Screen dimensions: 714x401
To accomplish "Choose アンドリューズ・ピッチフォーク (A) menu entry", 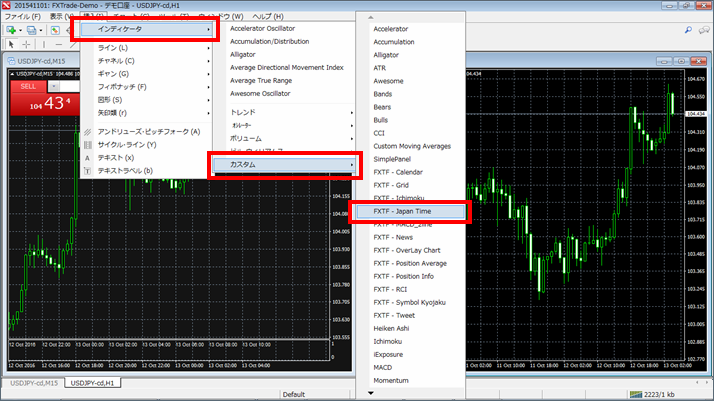I will (x=149, y=132).
